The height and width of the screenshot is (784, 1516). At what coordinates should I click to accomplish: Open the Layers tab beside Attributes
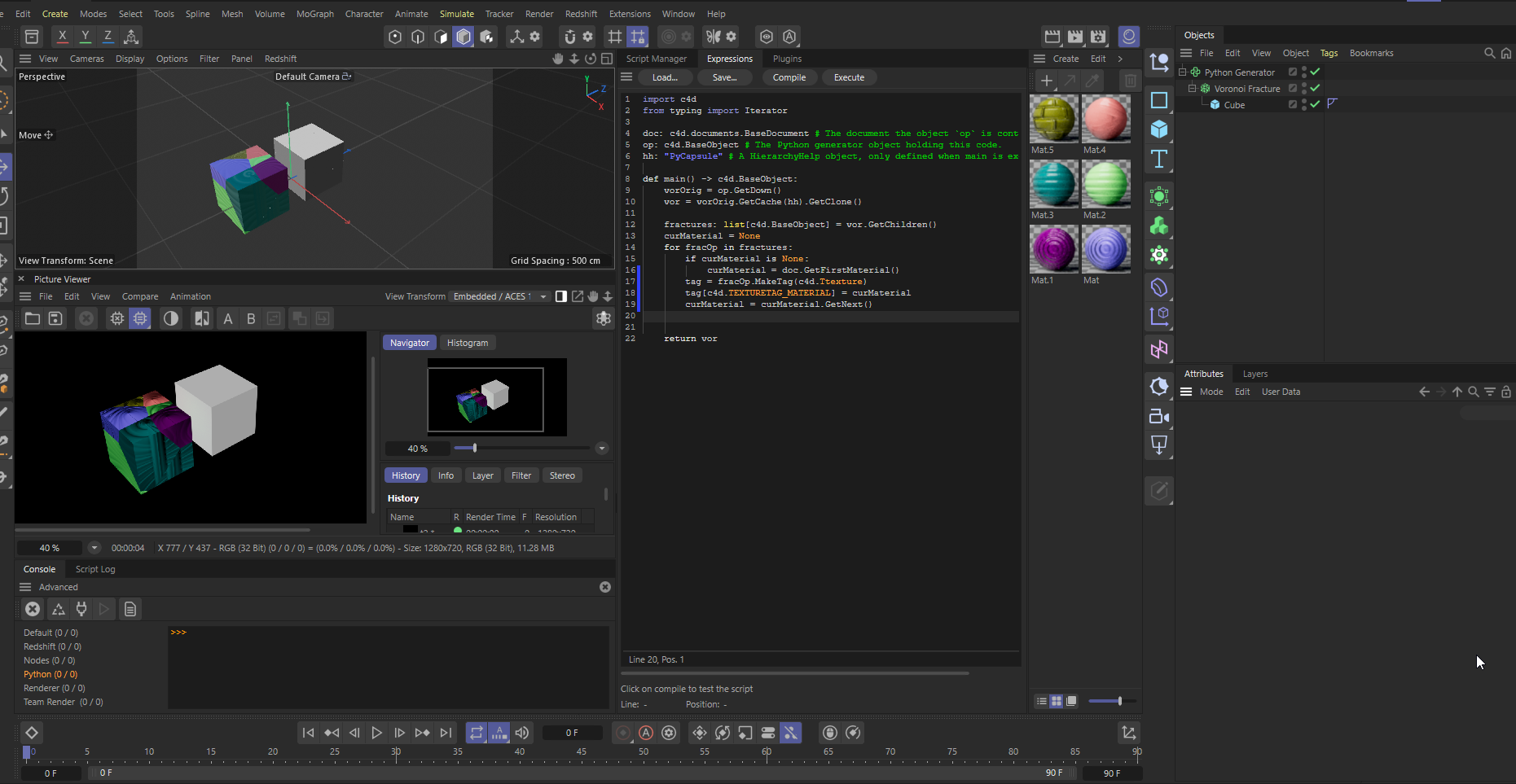click(1255, 374)
